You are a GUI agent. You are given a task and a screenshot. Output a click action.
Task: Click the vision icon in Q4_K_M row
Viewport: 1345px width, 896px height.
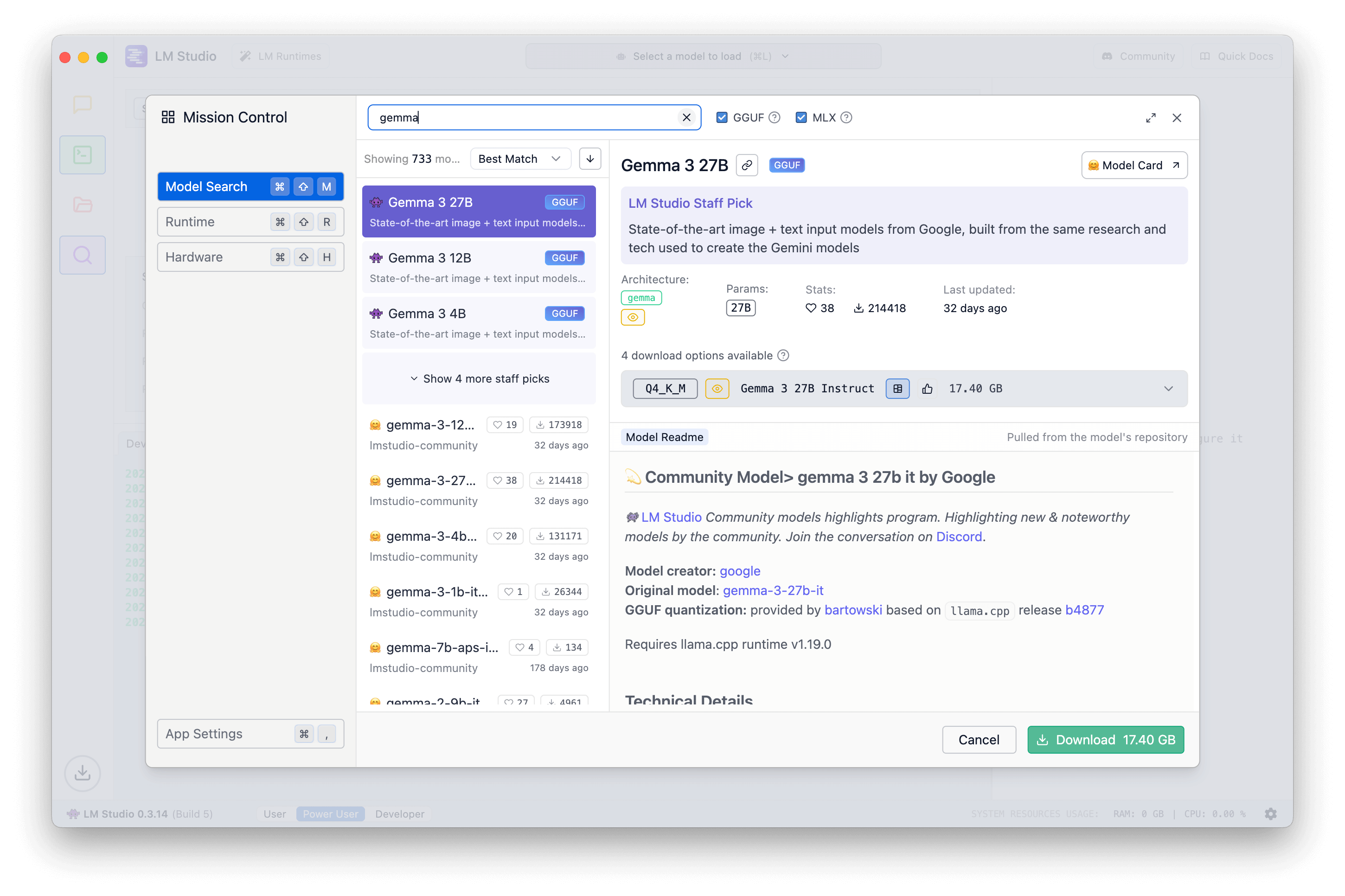click(717, 389)
